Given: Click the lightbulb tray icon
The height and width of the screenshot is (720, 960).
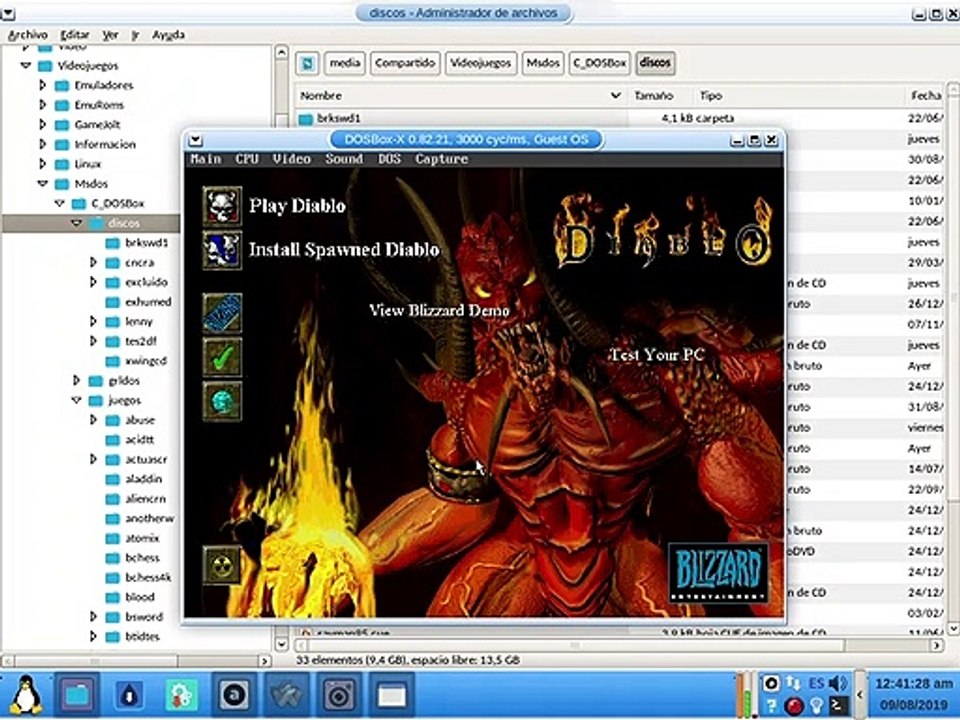Looking at the screenshot, I should coord(816,706).
